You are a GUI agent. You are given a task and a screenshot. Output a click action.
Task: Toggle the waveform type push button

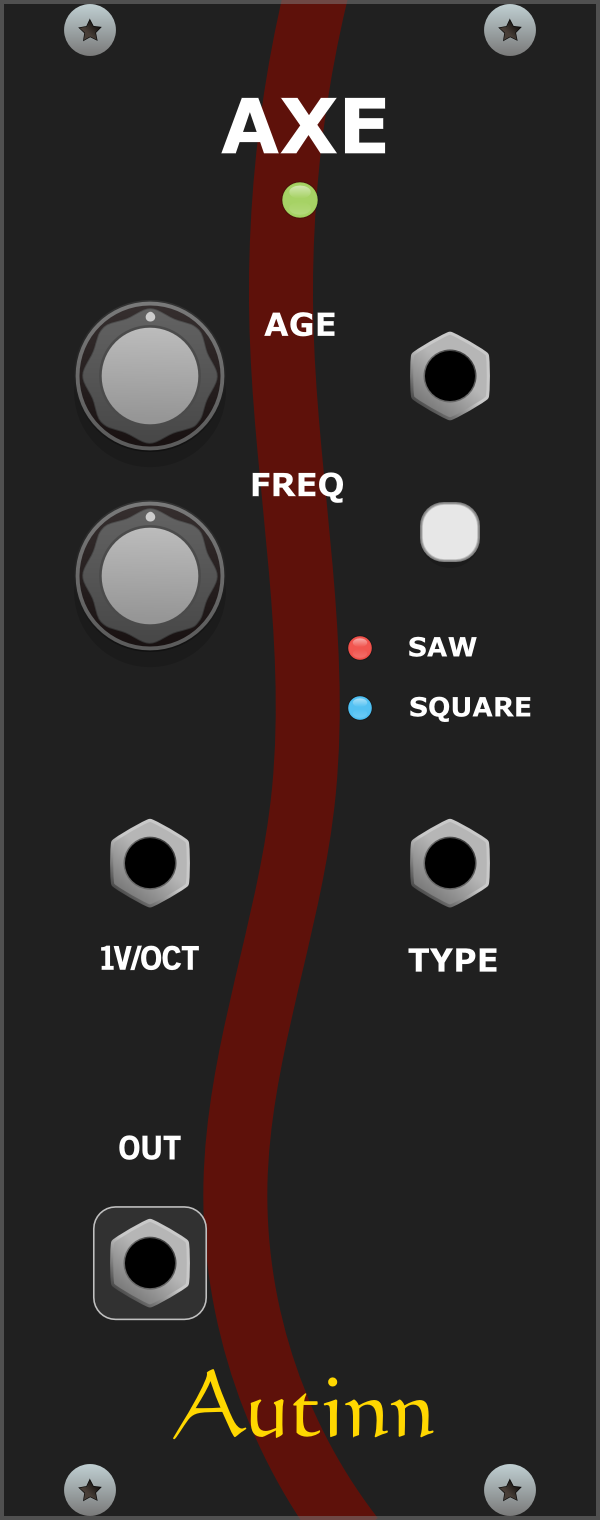[x=450, y=532]
